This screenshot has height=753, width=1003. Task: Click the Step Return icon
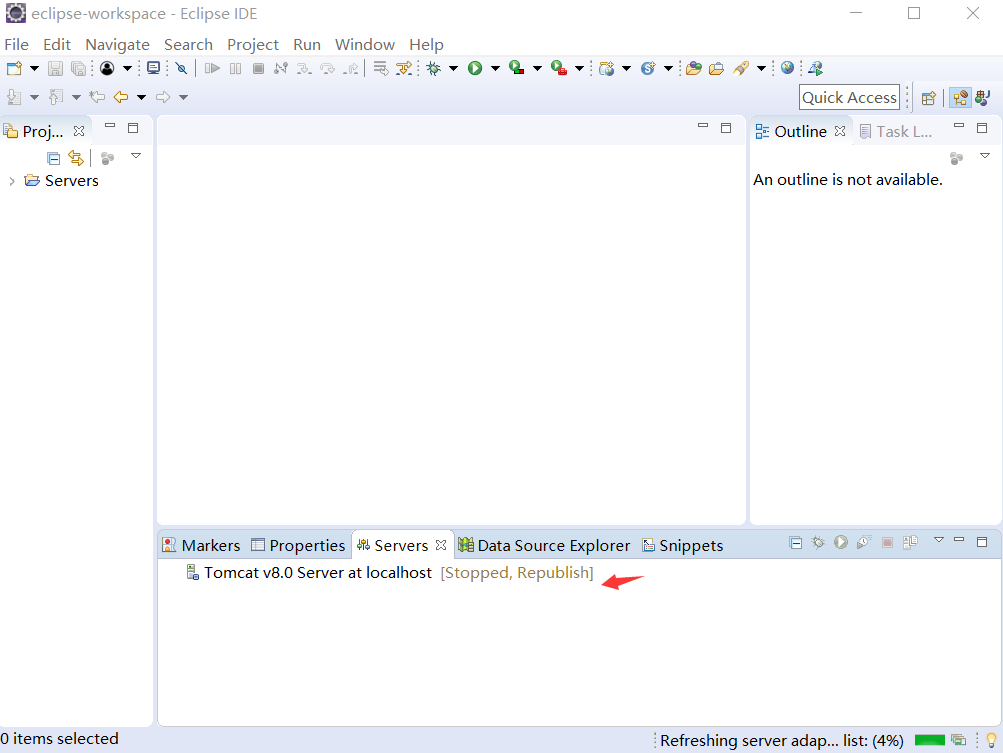(351, 68)
